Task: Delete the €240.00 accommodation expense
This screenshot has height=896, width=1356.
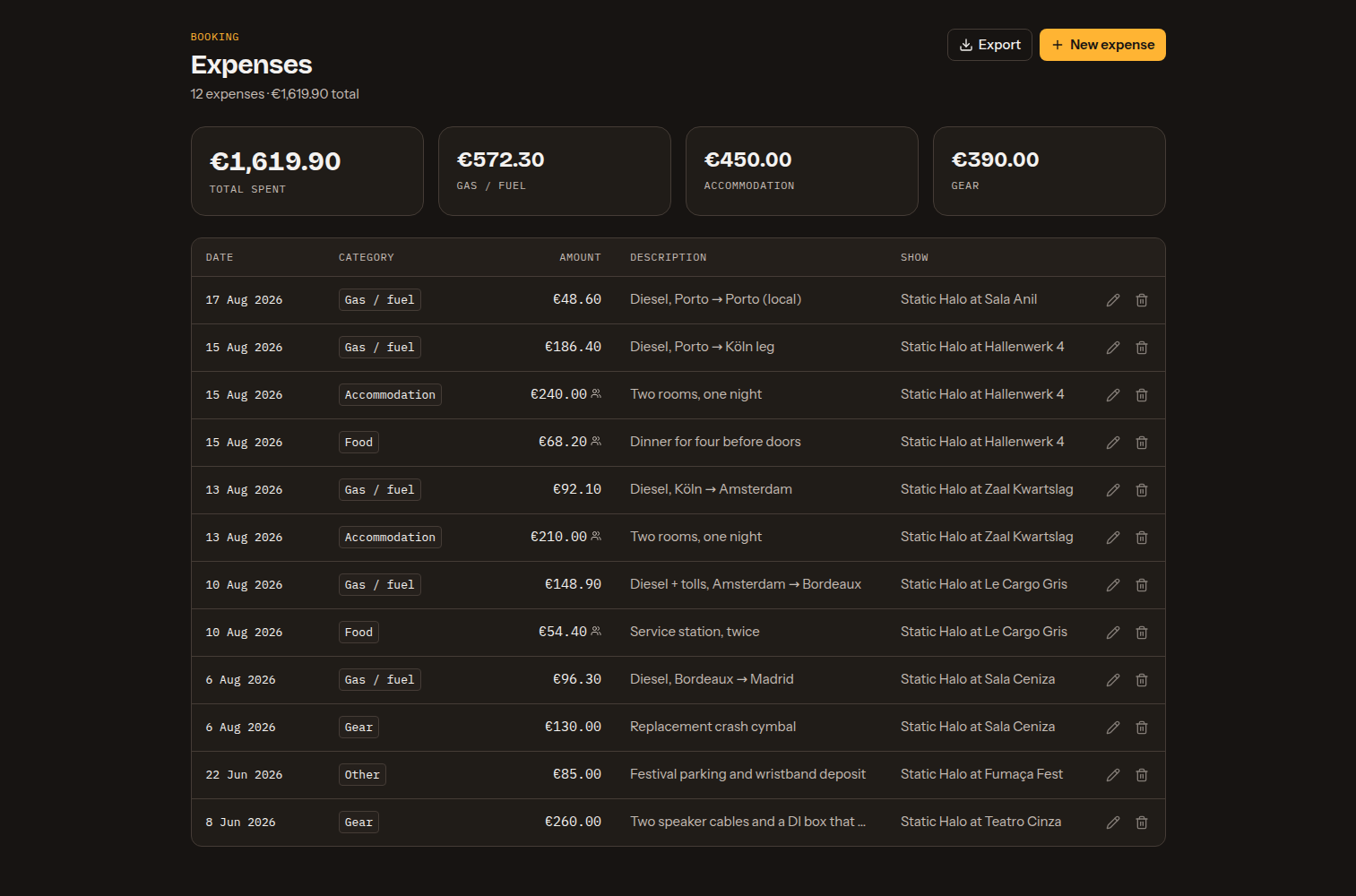Action: tap(1142, 395)
